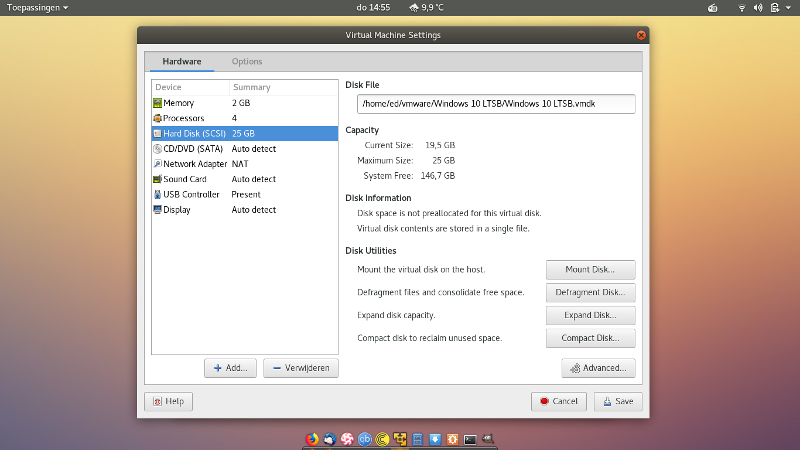Screen dimensions: 800x450
Task: Cancel the virtual machine settings
Action: (x=559, y=401)
